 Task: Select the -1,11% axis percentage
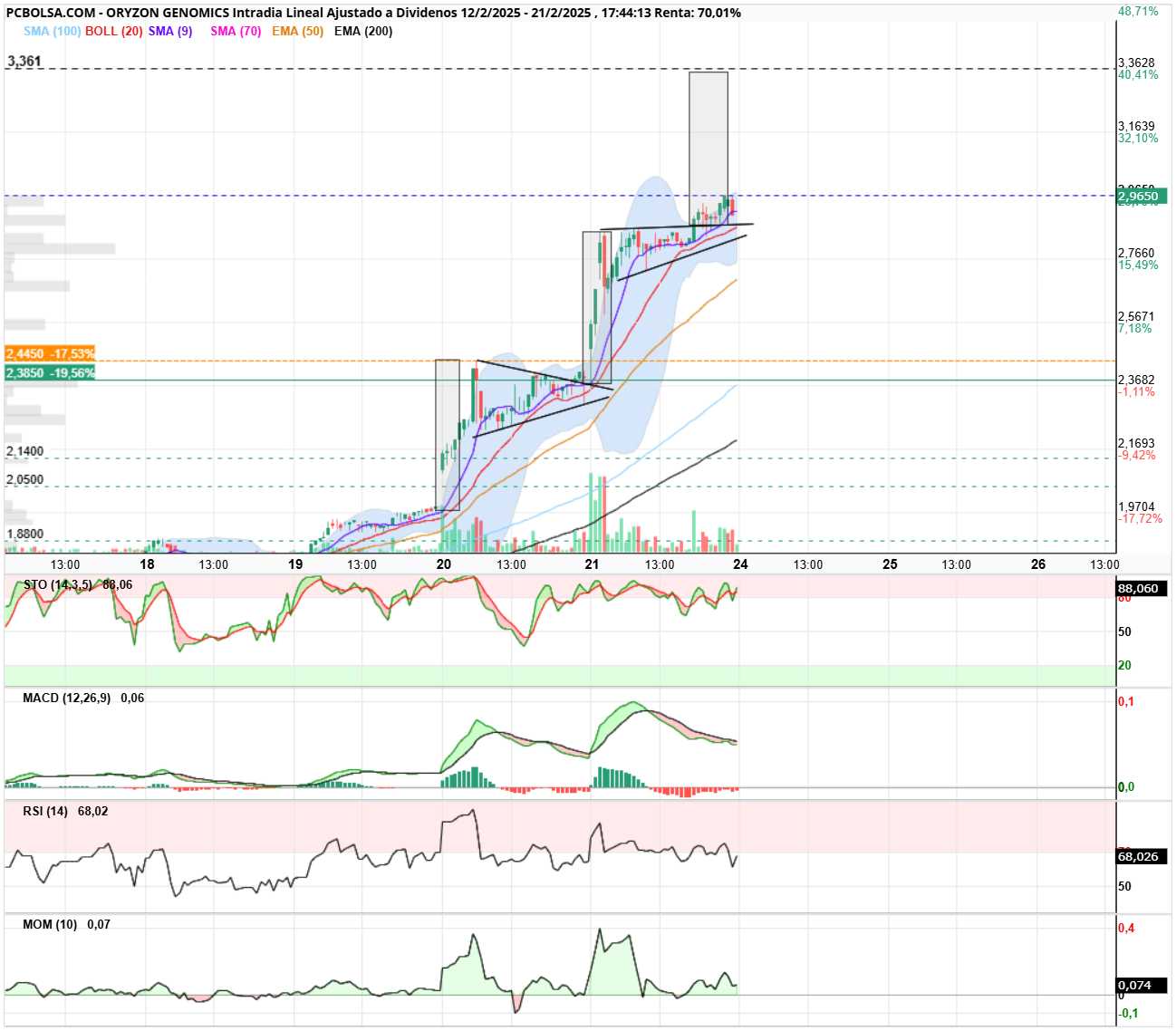(1137, 391)
